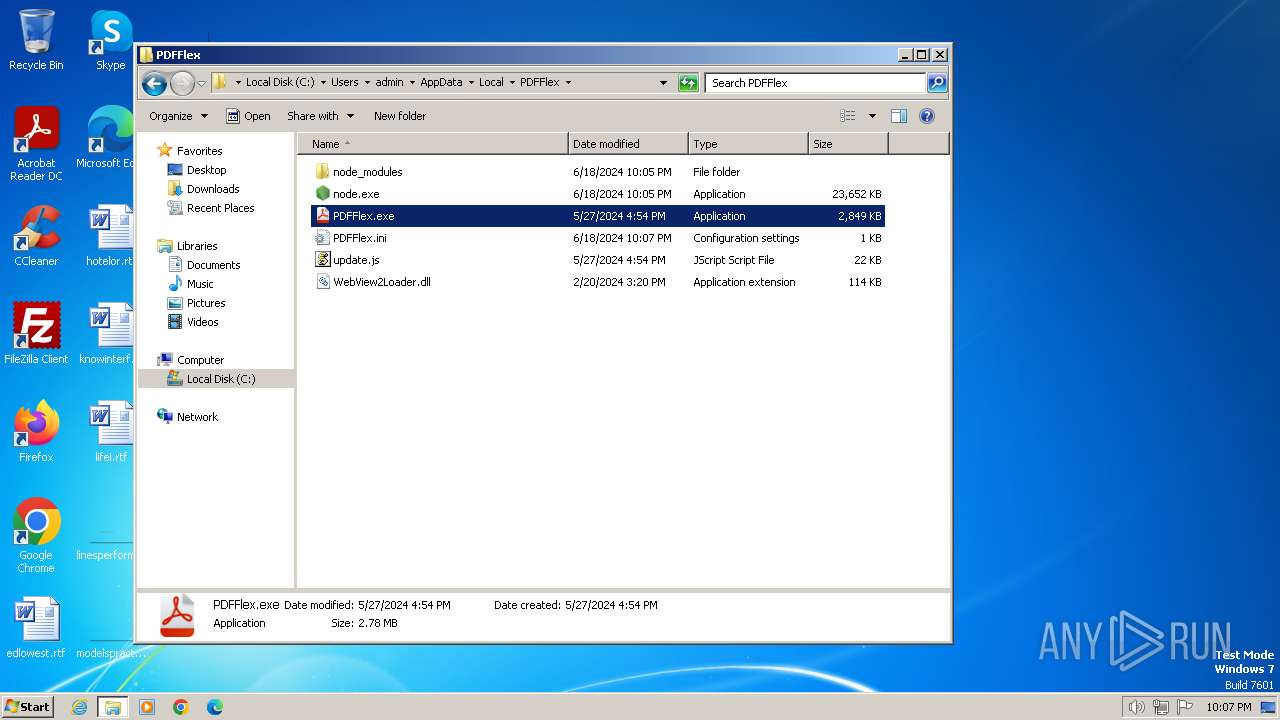Open the recent pages dropdown beside Forward
Screen dimensions: 1280x720
coord(201,83)
